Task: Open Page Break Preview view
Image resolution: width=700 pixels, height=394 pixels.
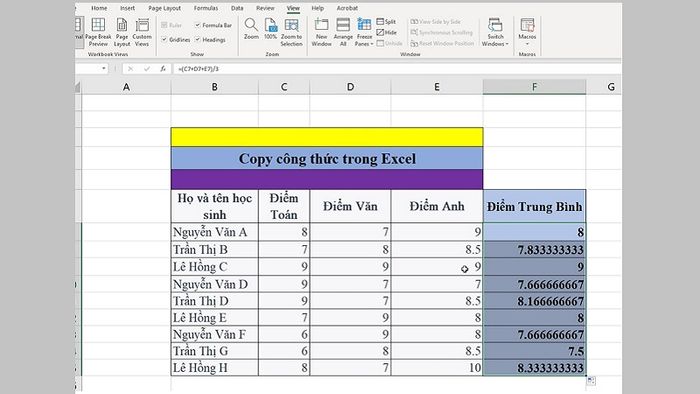Action: (x=98, y=32)
